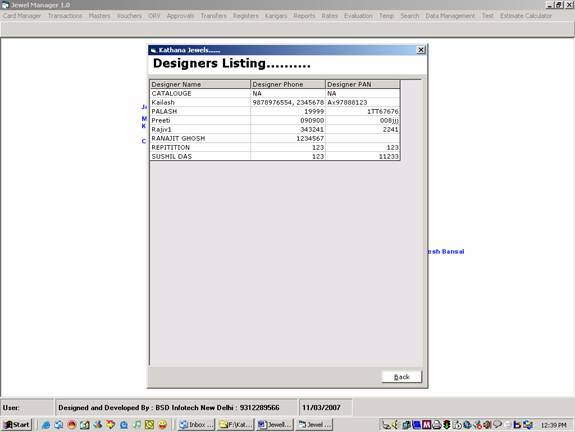Click the music note quick launch icon
The image size is (575, 432).
point(136,425)
